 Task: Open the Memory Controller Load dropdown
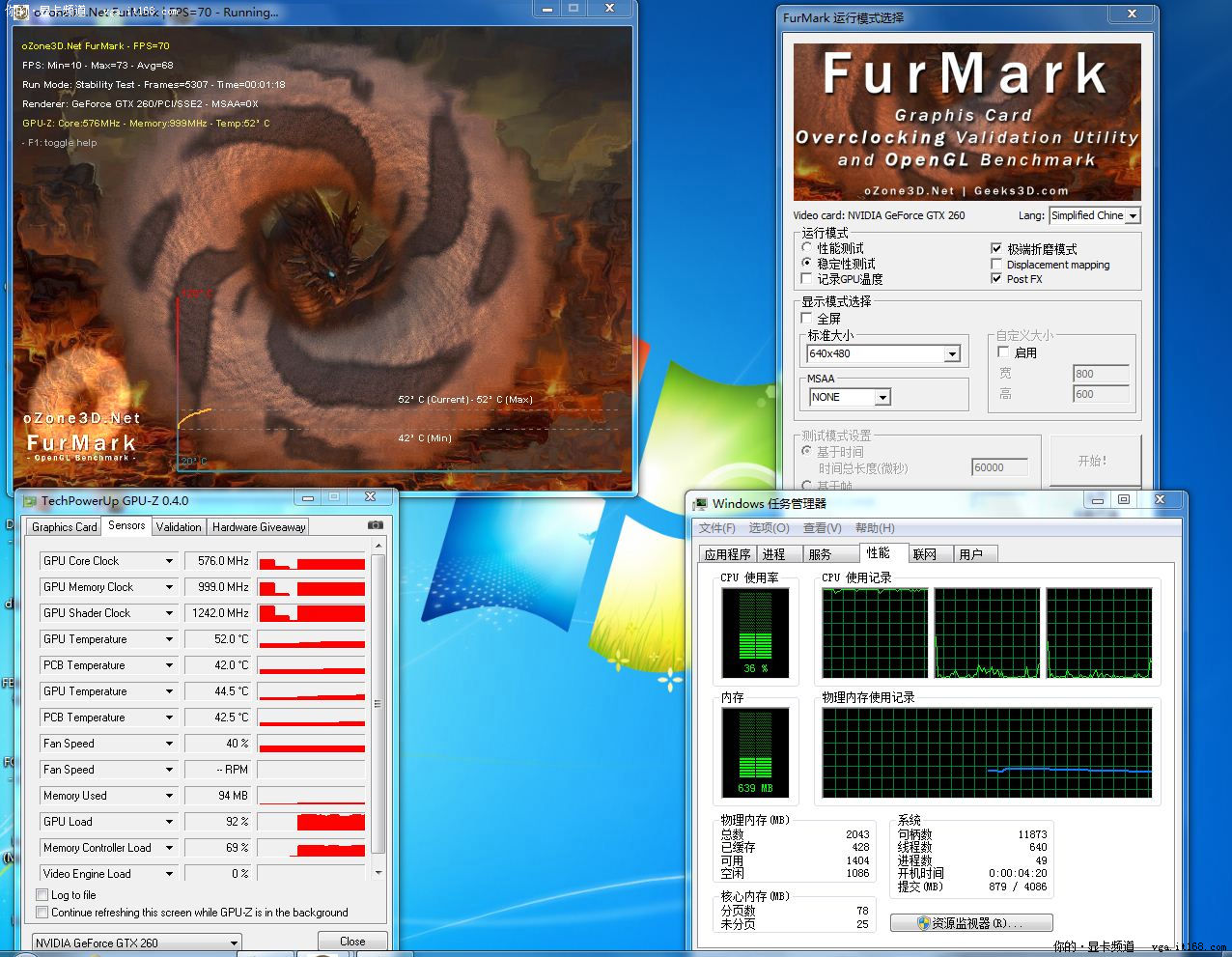[x=109, y=848]
